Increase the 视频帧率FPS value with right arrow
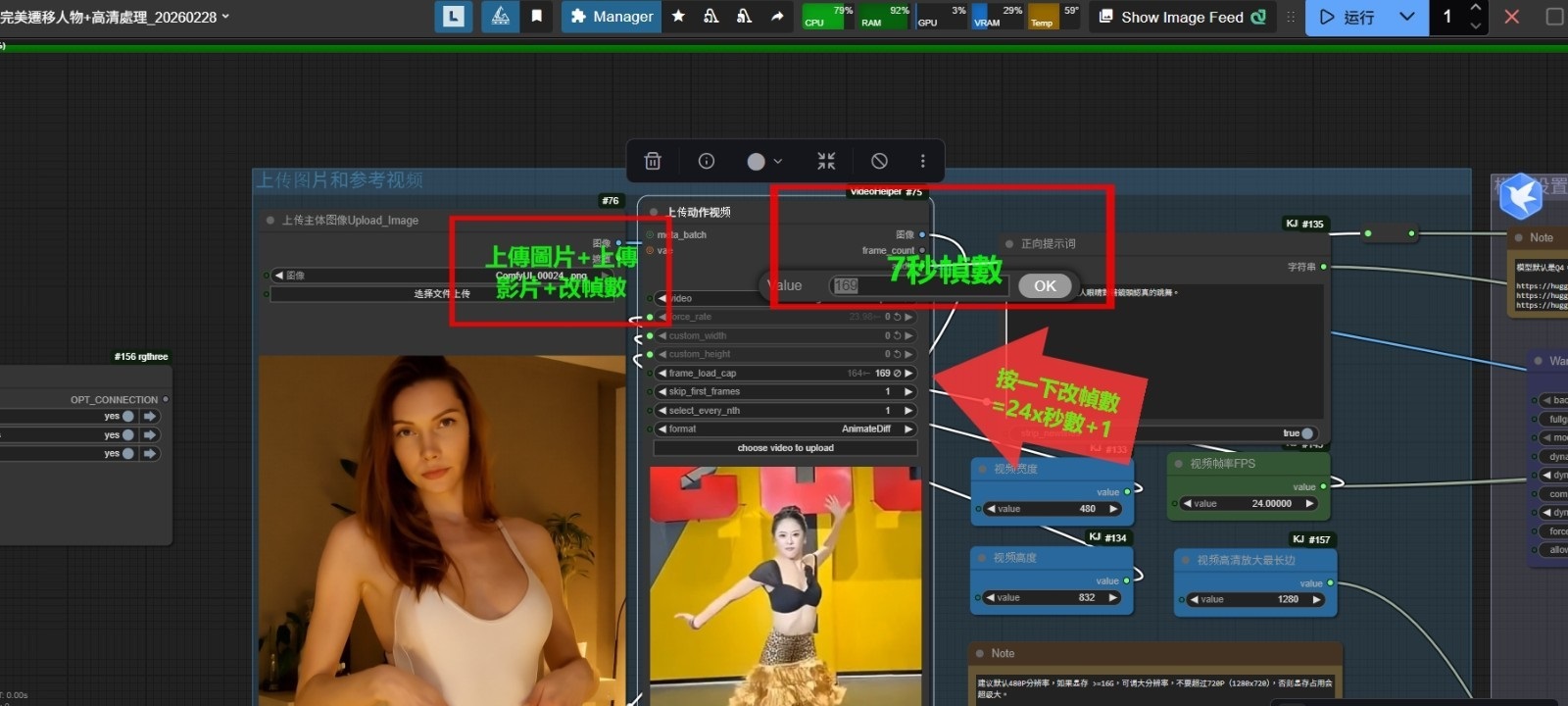The image size is (1568, 706). click(1309, 504)
